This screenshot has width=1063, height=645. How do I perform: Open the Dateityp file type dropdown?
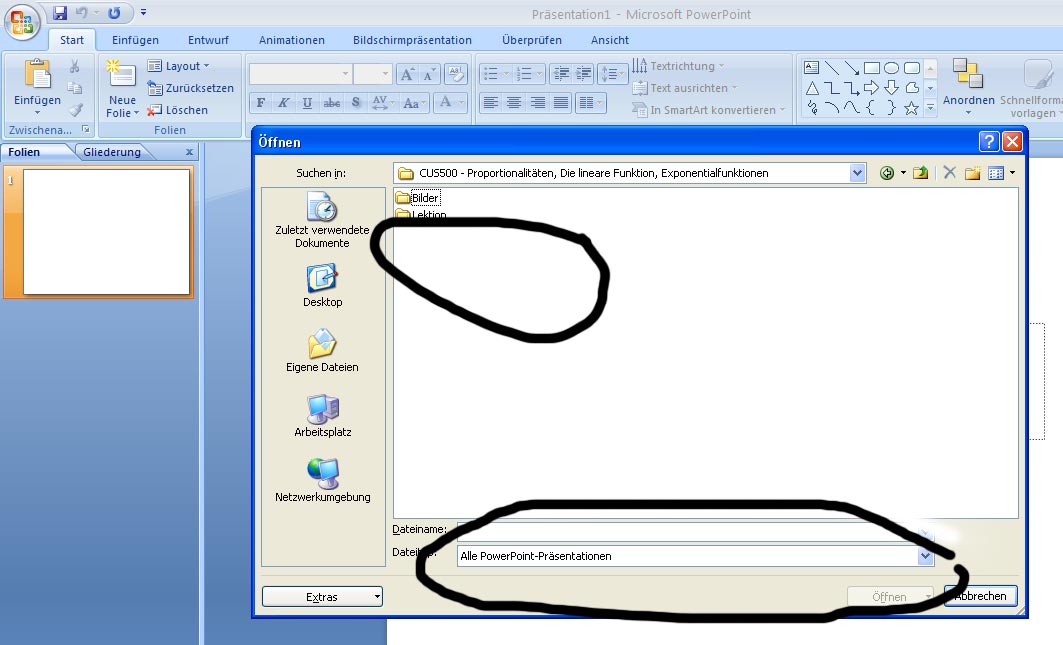coord(925,556)
